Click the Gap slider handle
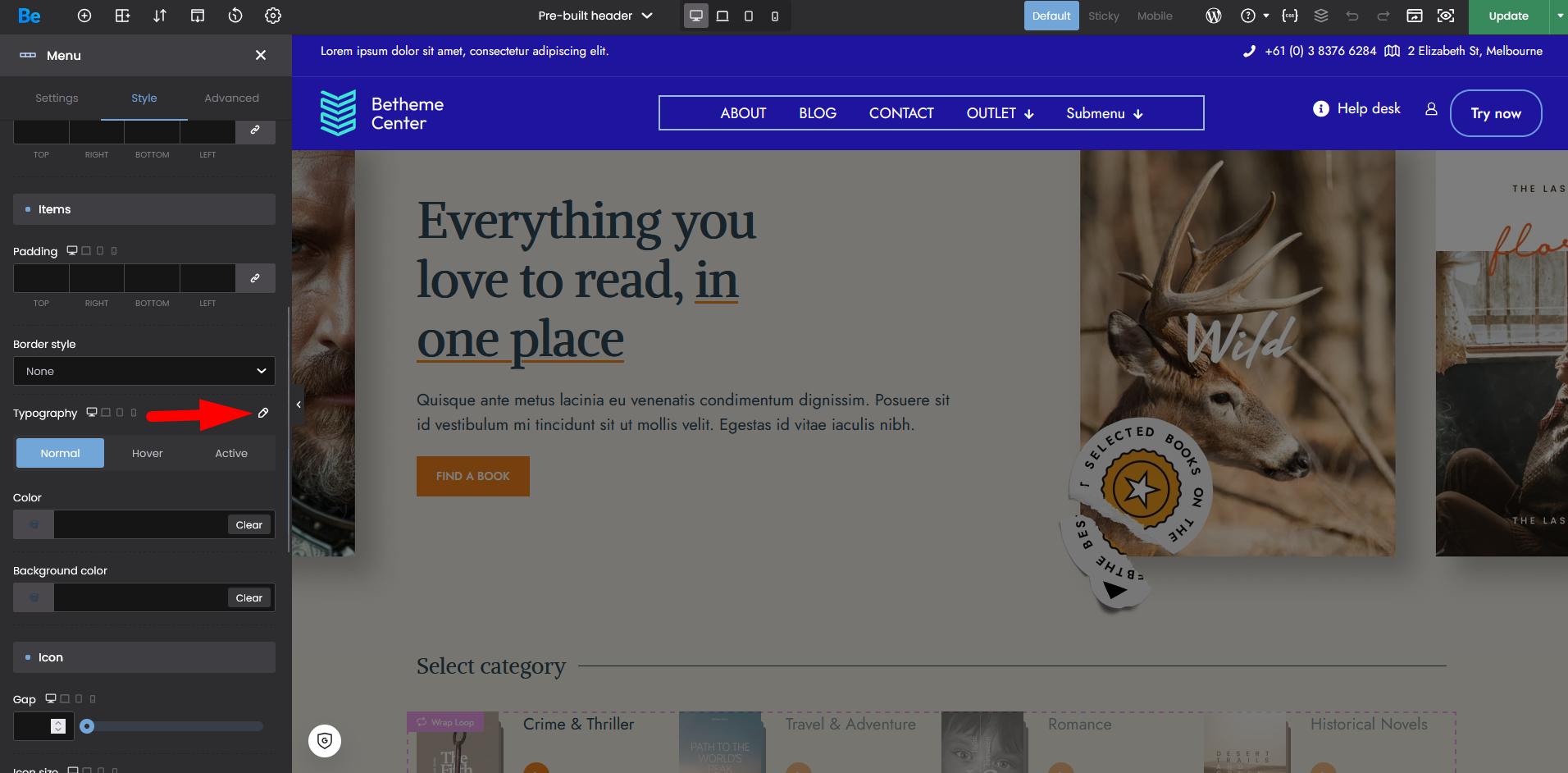Screen dimensions: 1568x773 (x=87, y=726)
